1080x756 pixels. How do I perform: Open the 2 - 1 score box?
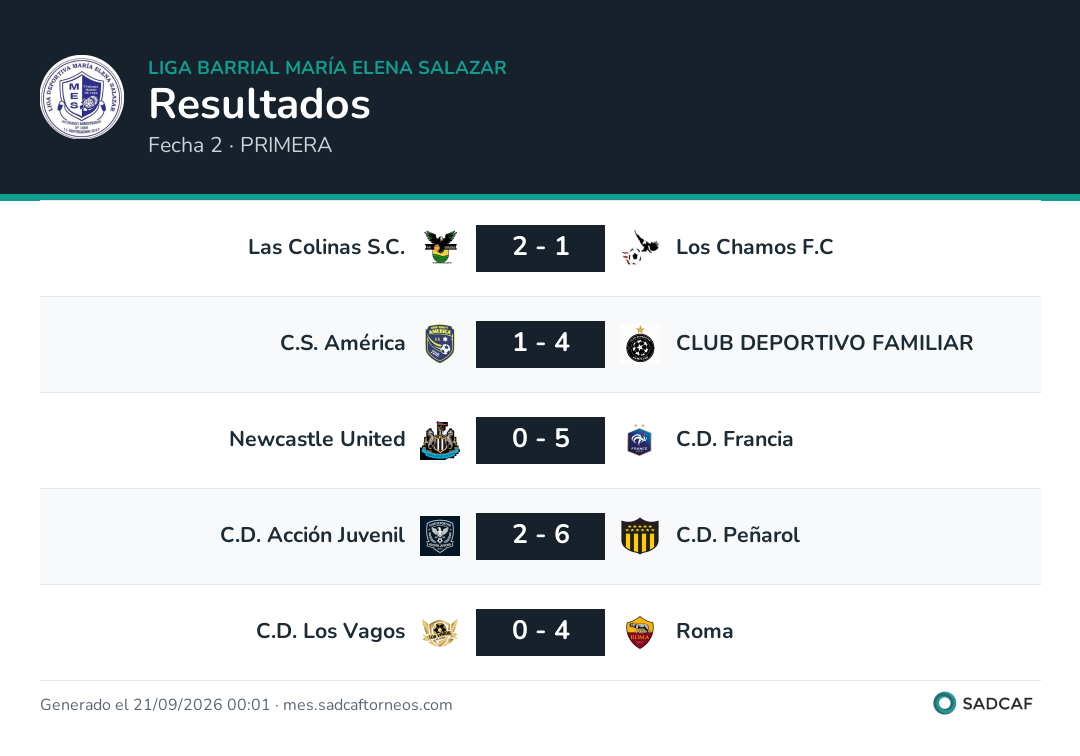pyautogui.click(x=540, y=248)
